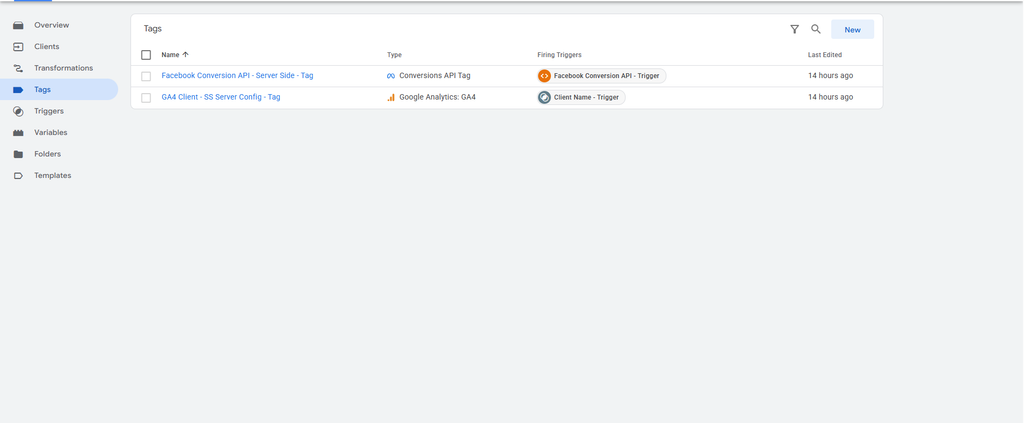Open GA4 Client - SS Server Config - Tag
This screenshot has width=1024, height=423.
pos(221,97)
